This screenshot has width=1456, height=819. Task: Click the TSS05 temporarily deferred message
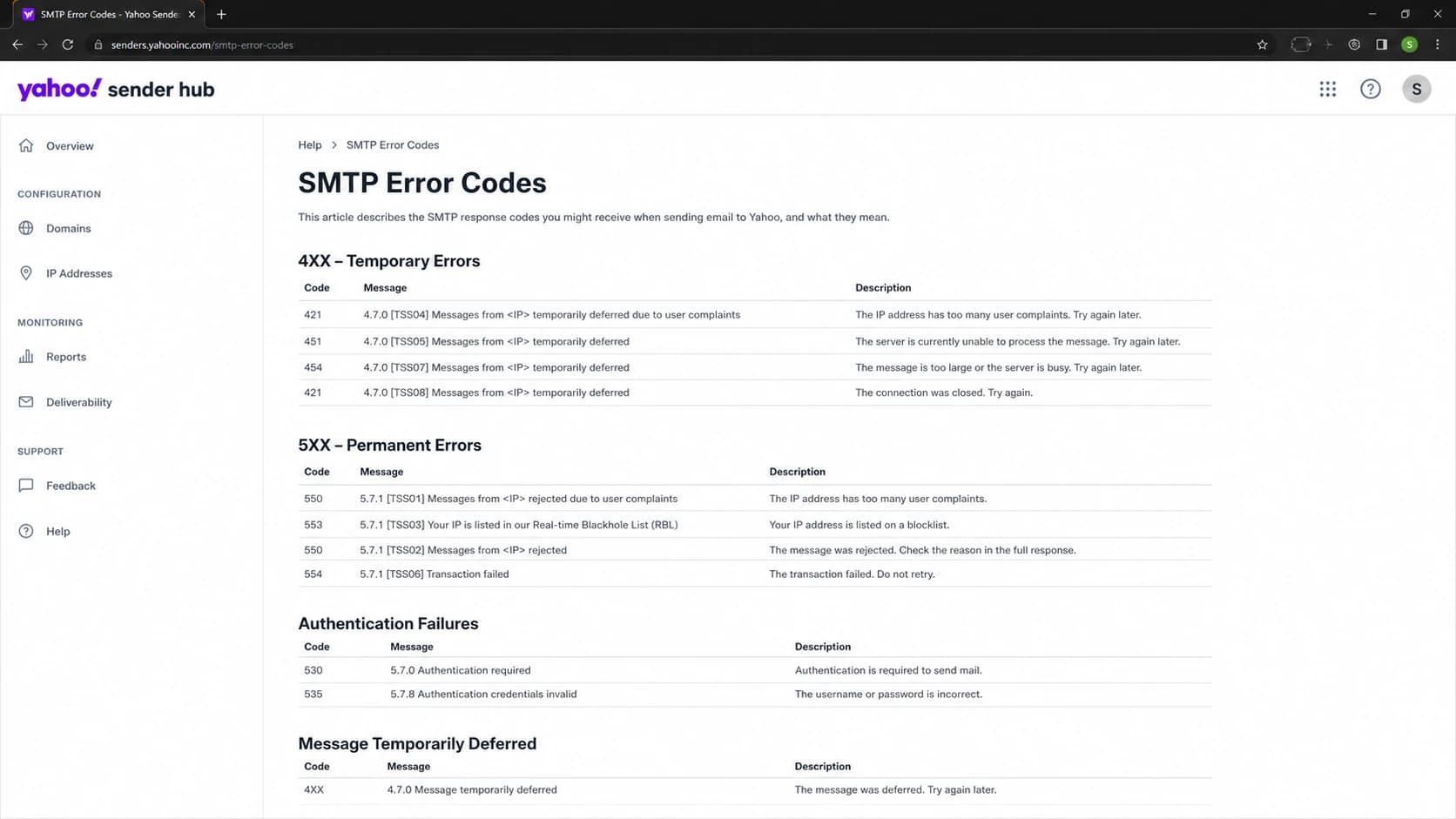point(496,341)
